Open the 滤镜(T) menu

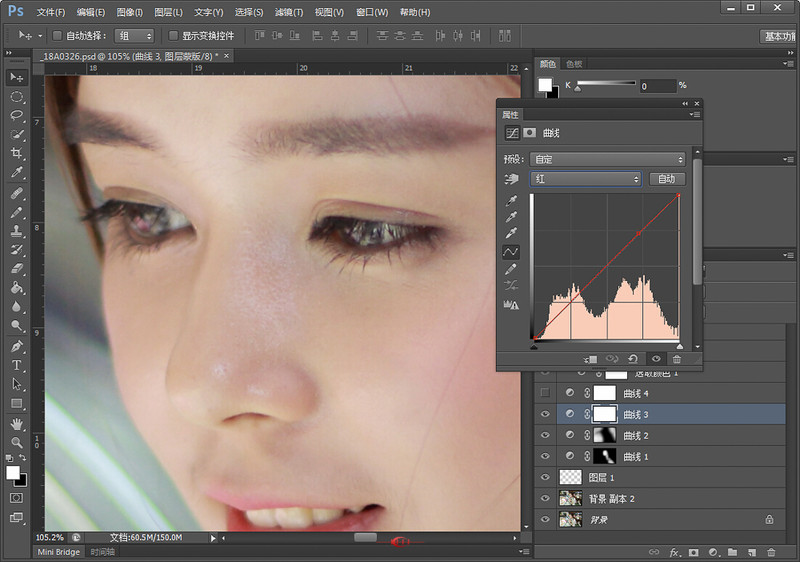click(289, 12)
